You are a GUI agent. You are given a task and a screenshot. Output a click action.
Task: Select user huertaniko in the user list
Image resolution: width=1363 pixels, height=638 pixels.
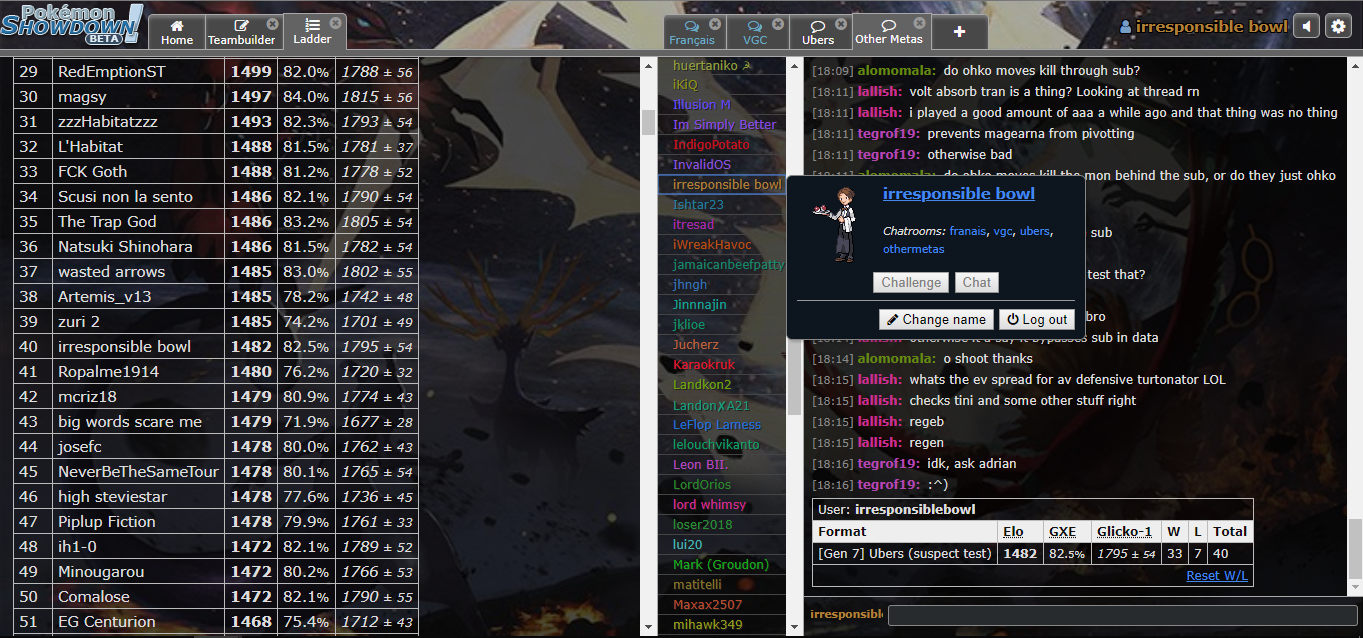pos(722,65)
